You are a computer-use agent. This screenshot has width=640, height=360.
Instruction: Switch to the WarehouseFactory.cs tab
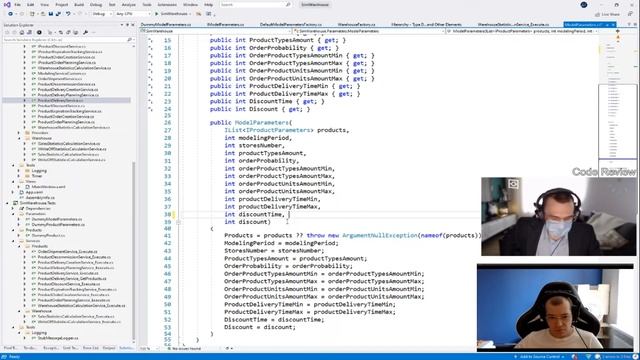356,24
